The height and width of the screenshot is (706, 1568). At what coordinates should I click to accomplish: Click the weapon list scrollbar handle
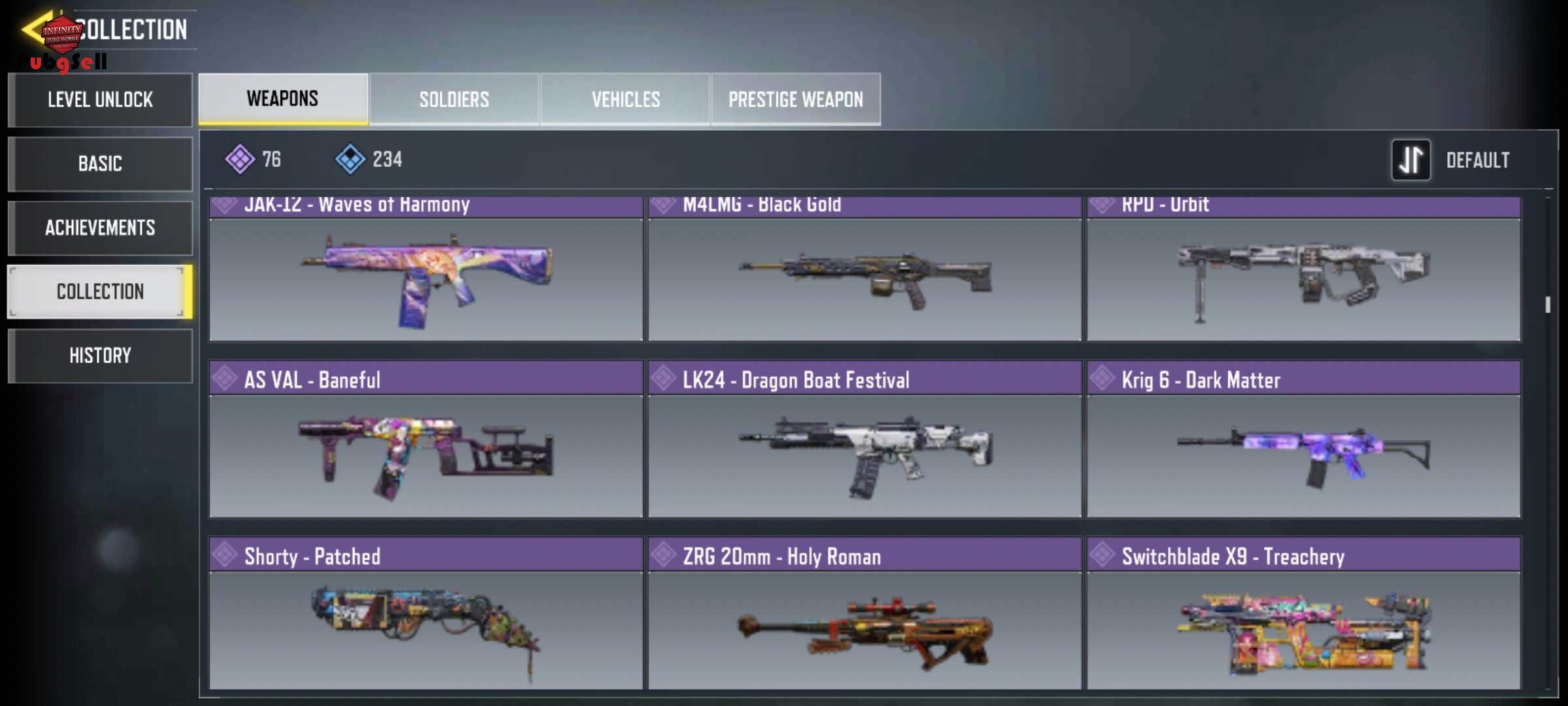pyautogui.click(x=1548, y=305)
